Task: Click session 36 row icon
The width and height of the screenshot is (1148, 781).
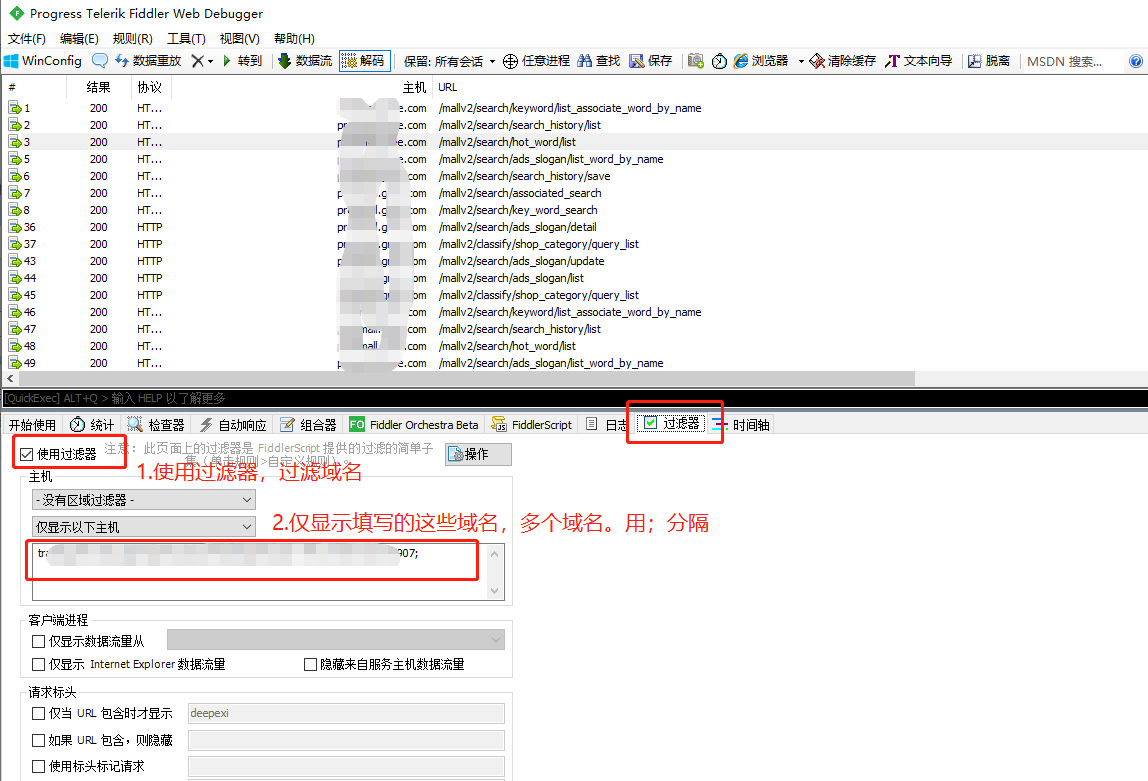Action: pyautogui.click(x=15, y=227)
